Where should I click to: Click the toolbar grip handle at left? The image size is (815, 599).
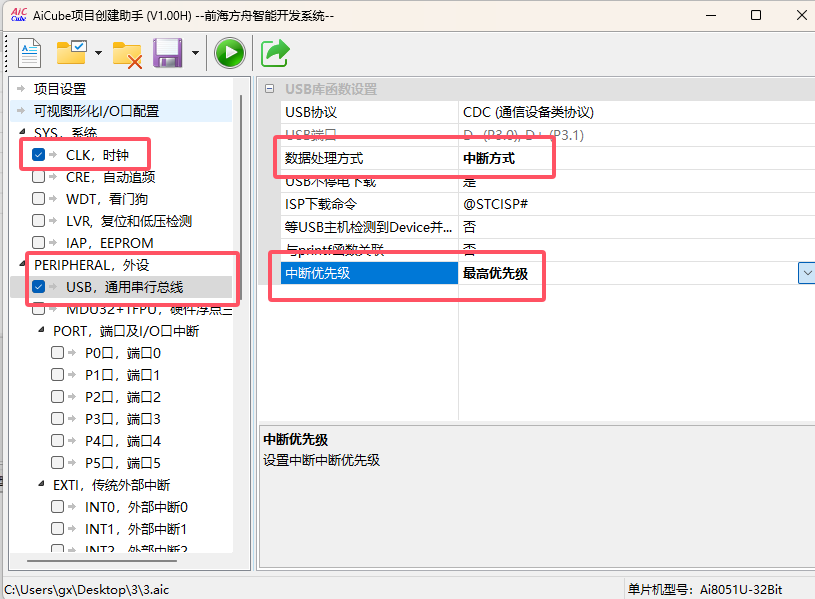tap(6, 53)
